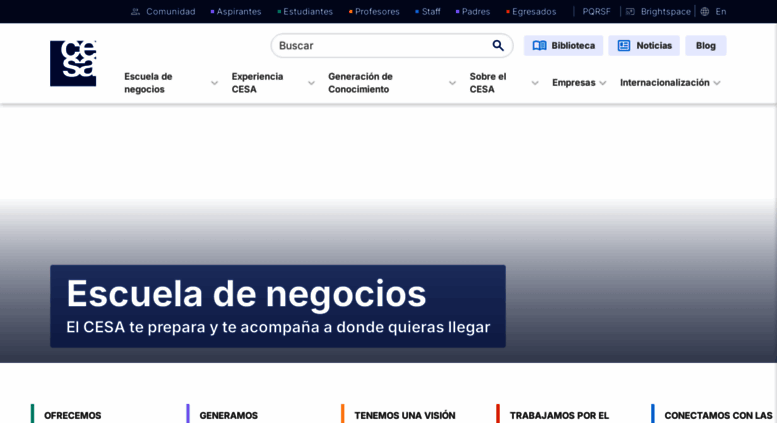Expand the Internacionalización chevron

[717, 83]
